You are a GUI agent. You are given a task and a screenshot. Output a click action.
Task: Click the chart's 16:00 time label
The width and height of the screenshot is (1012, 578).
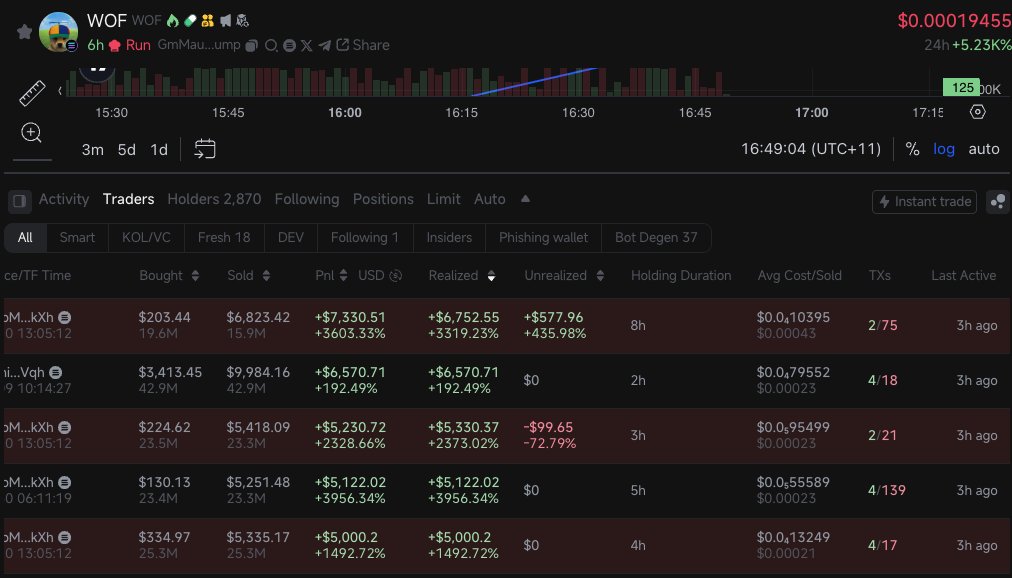[x=345, y=113]
